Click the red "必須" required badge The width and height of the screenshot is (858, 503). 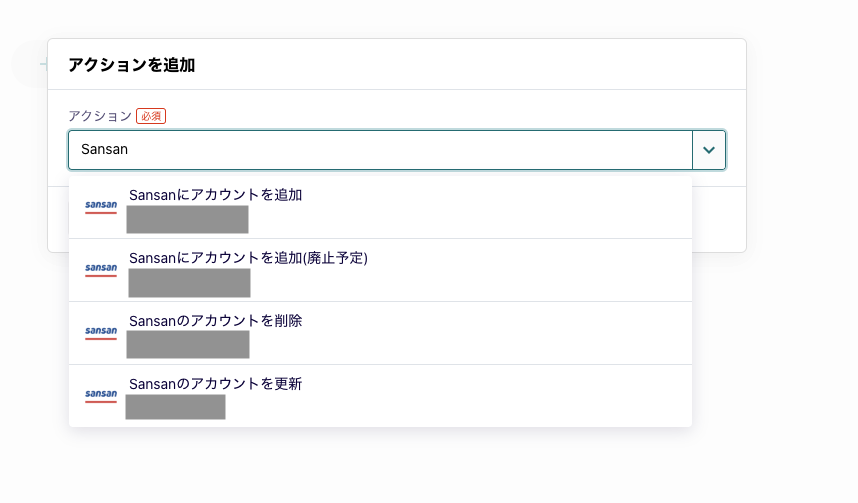(151, 116)
